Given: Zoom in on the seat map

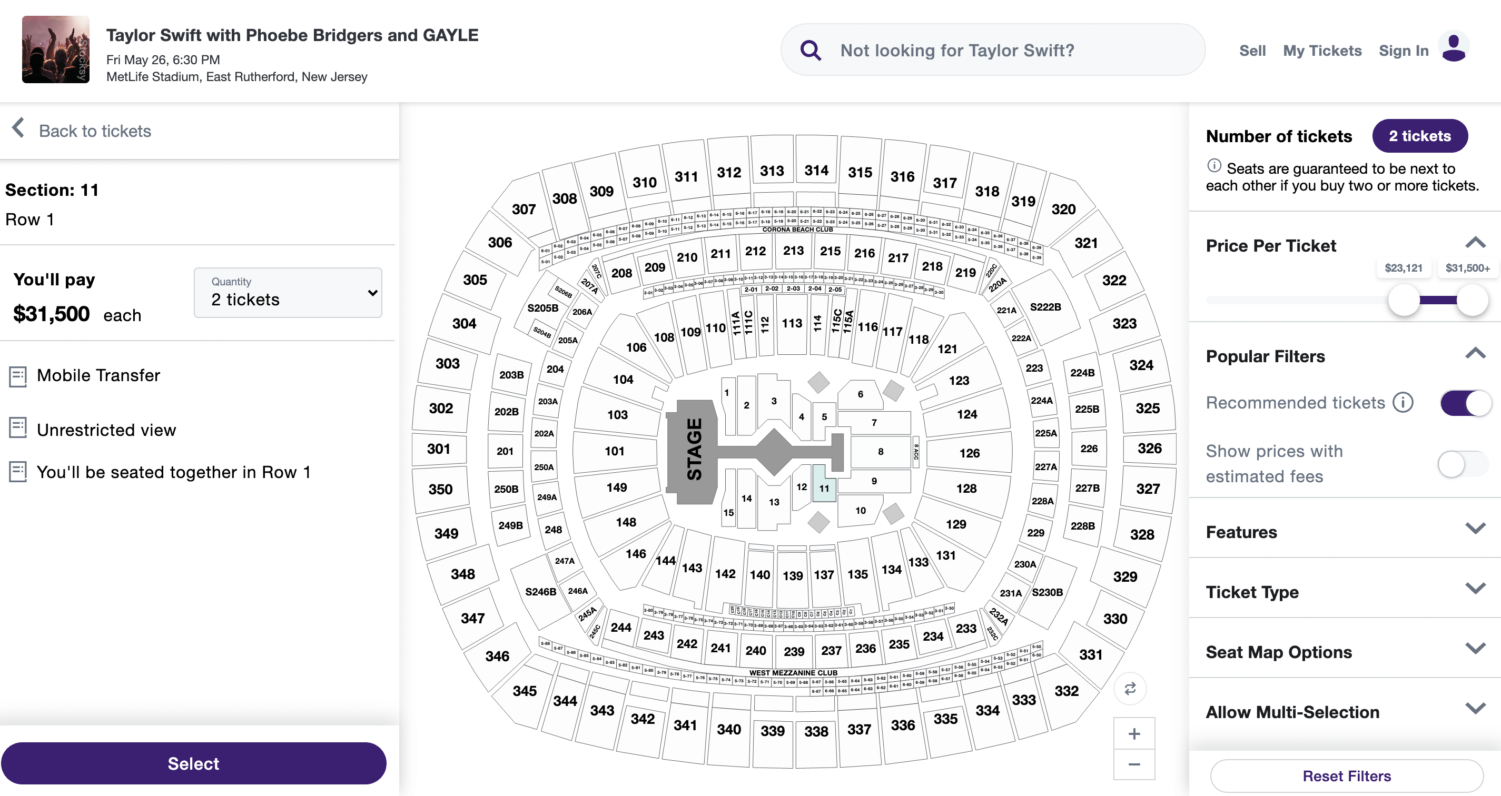Looking at the screenshot, I should point(1134,734).
